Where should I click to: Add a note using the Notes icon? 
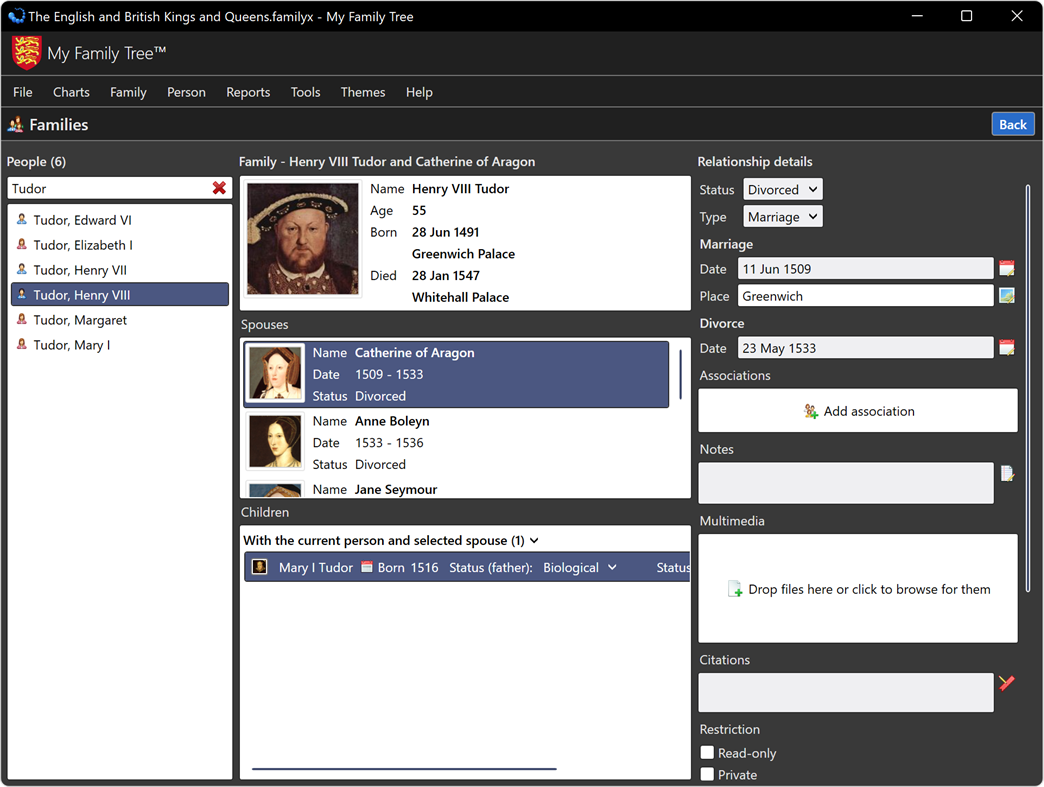click(1007, 472)
